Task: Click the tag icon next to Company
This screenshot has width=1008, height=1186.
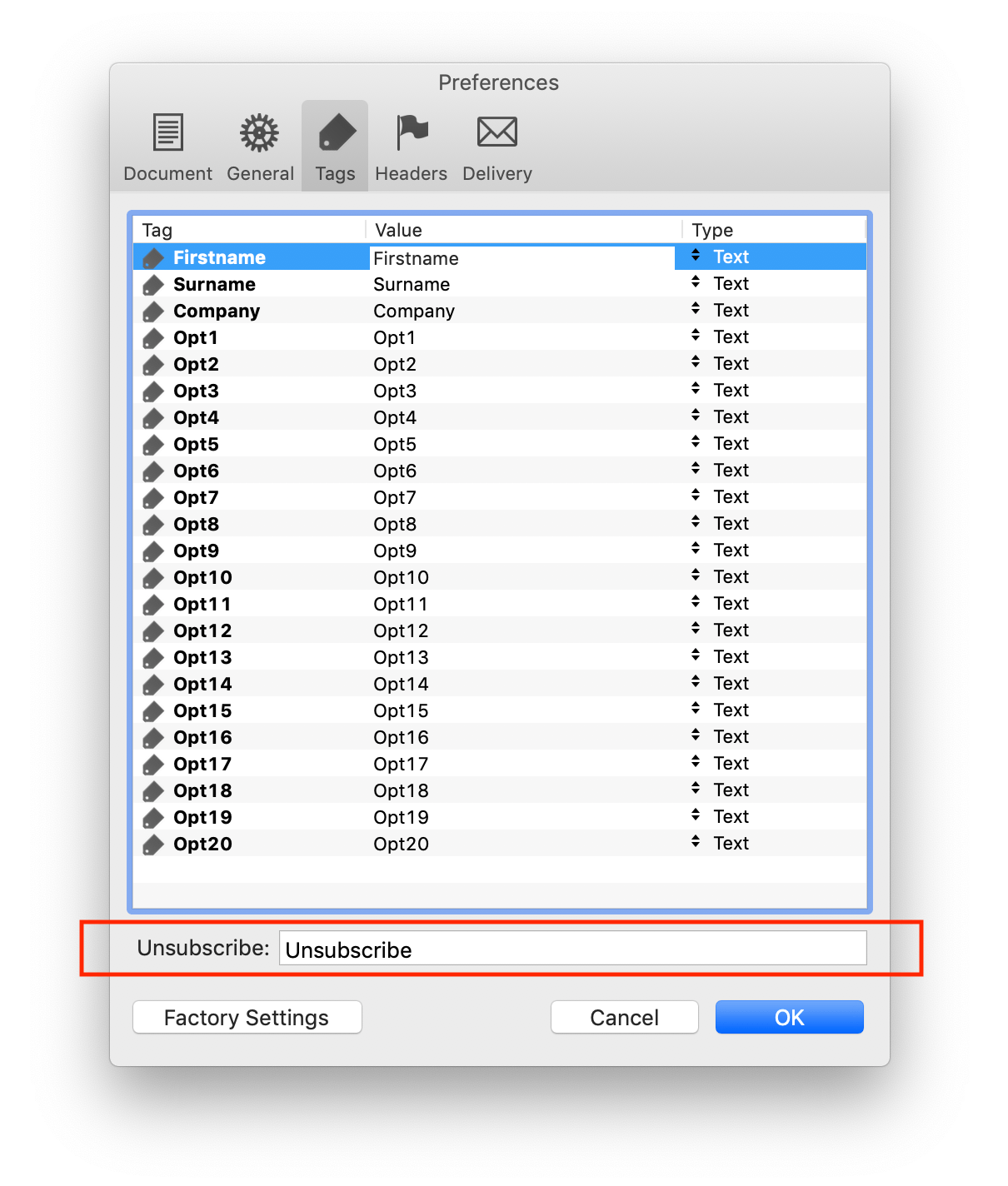Action: 153,311
